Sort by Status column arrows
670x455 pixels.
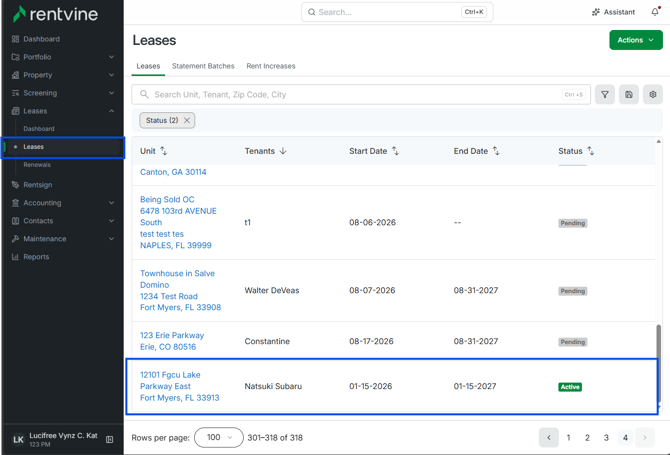click(590, 151)
